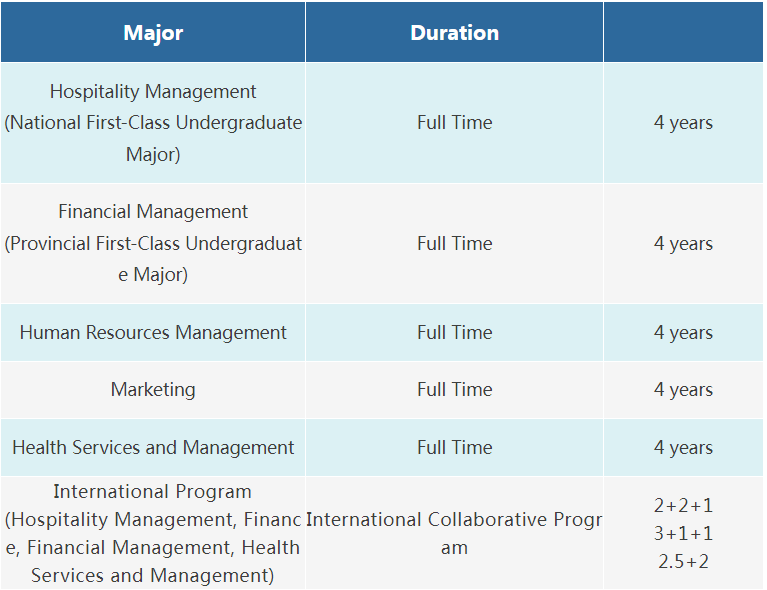Click 4 years in Hospitality Management row
Screen dimensions: 767x590
(683, 123)
